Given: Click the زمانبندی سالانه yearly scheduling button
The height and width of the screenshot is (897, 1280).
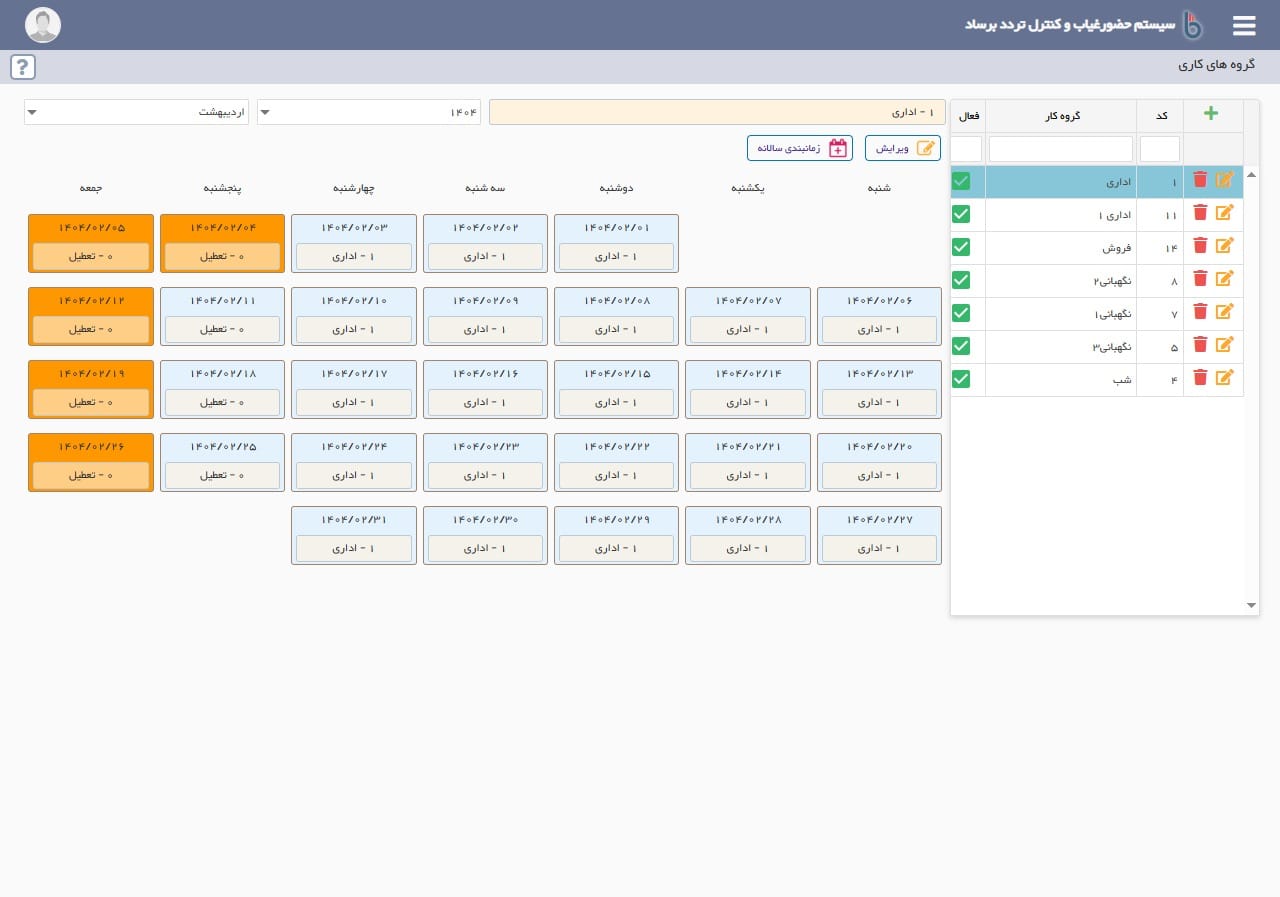Looking at the screenshot, I should click(x=799, y=148).
